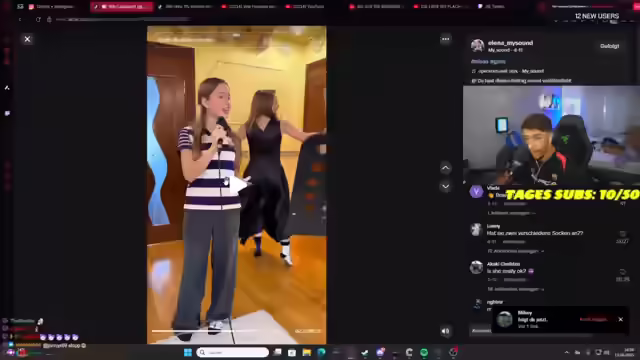
Task: Click the red follow-back link in notification
Action: pyautogui.click(x=594, y=319)
